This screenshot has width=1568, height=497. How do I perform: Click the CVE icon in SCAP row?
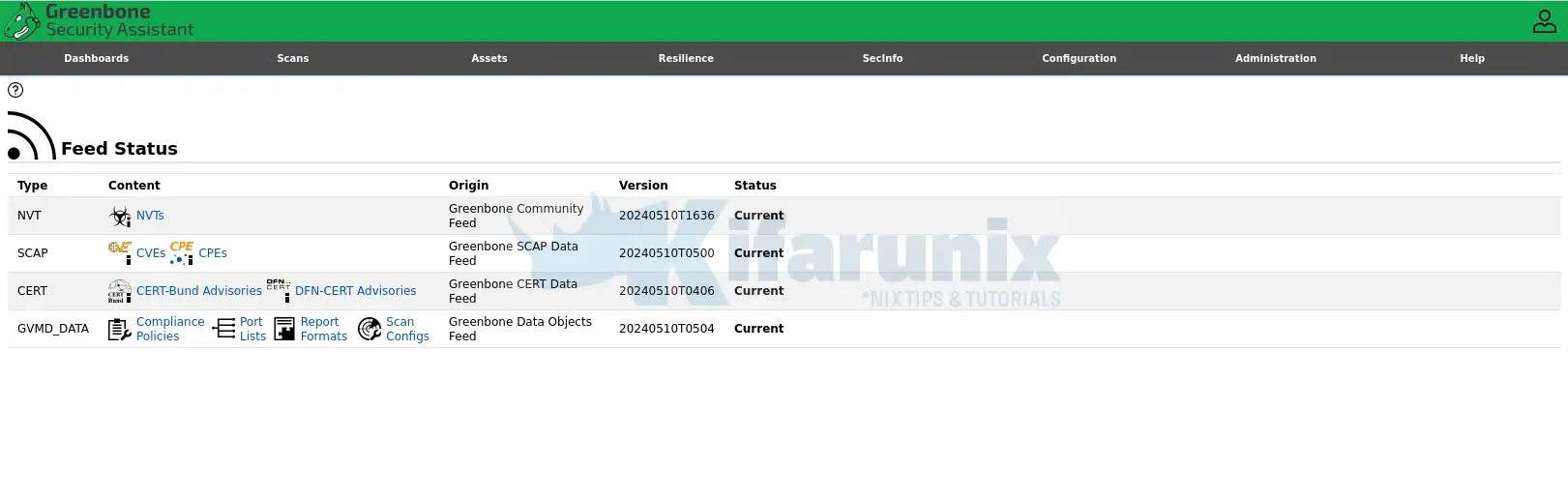pos(120,253)
